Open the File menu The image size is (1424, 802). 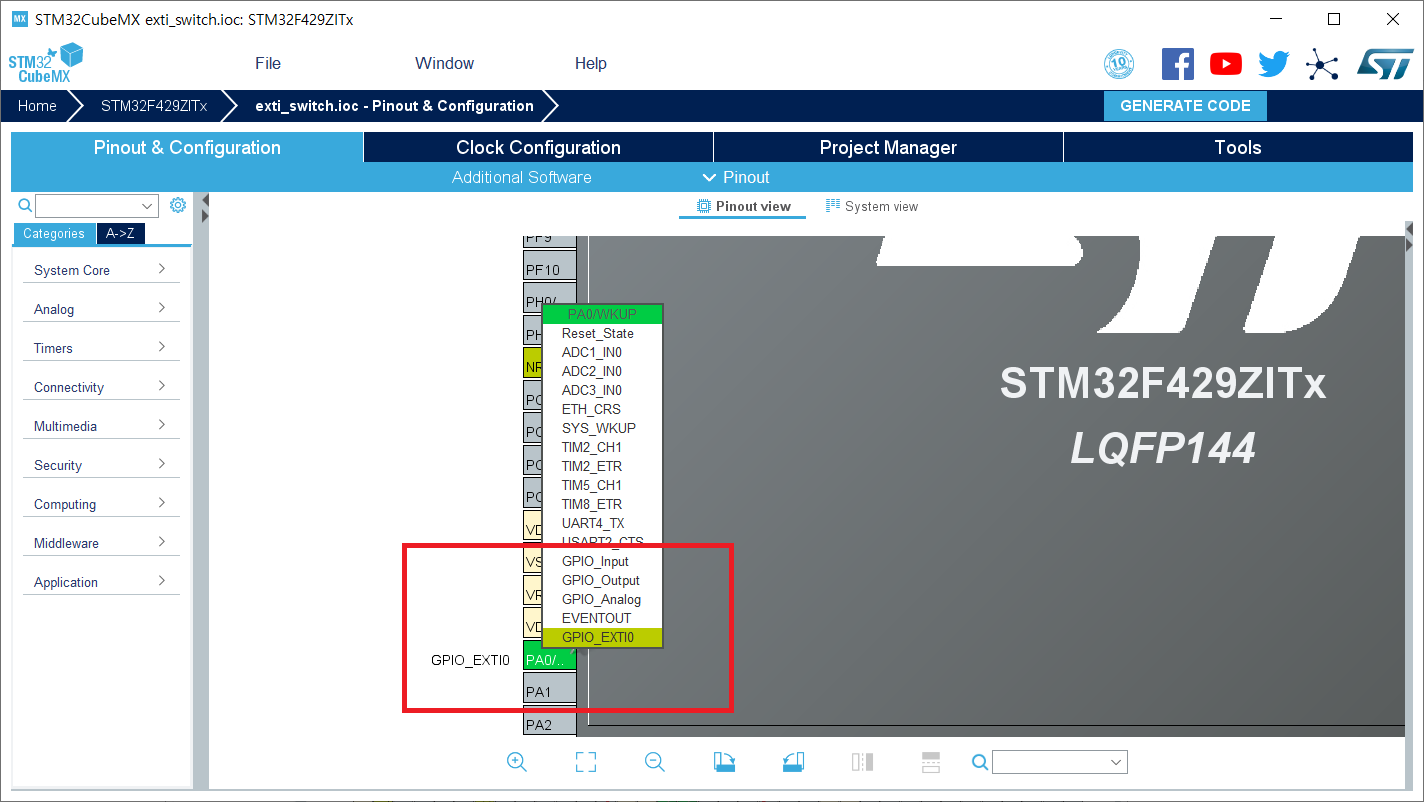pyautogui.click(x=268, y=63)
